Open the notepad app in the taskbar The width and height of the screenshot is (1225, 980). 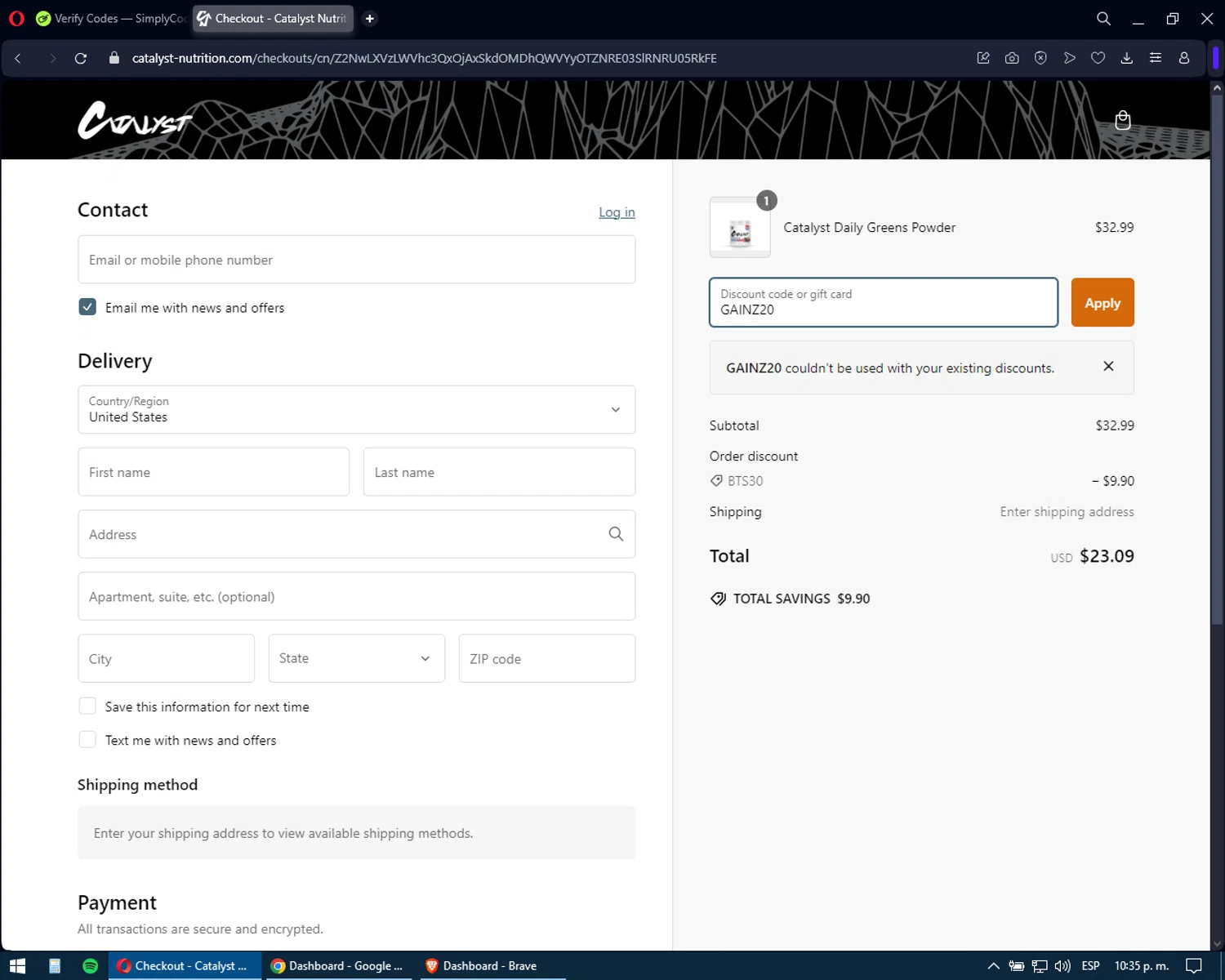(55, 966)
